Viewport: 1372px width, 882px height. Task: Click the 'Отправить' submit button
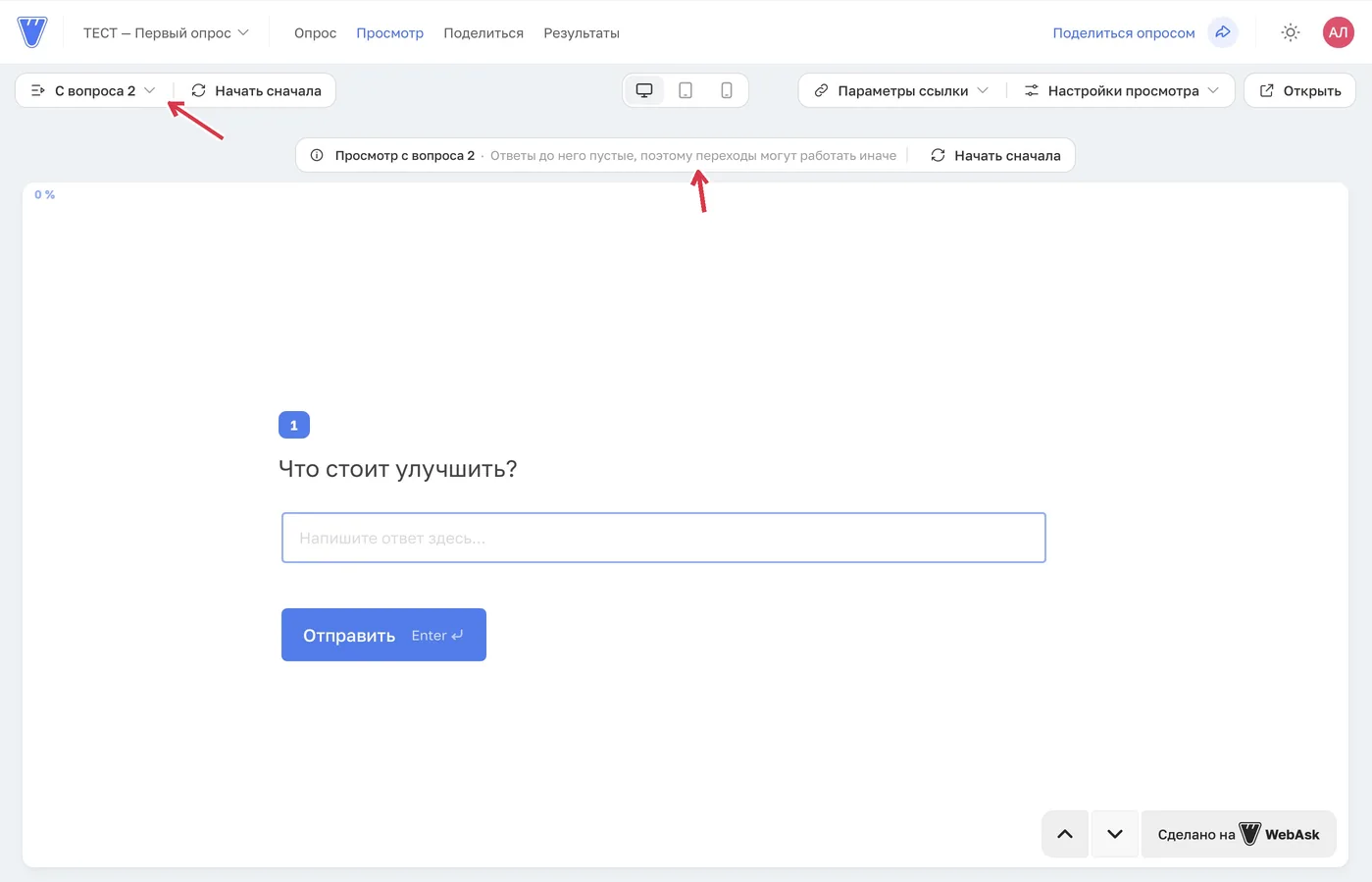(383, 635)
